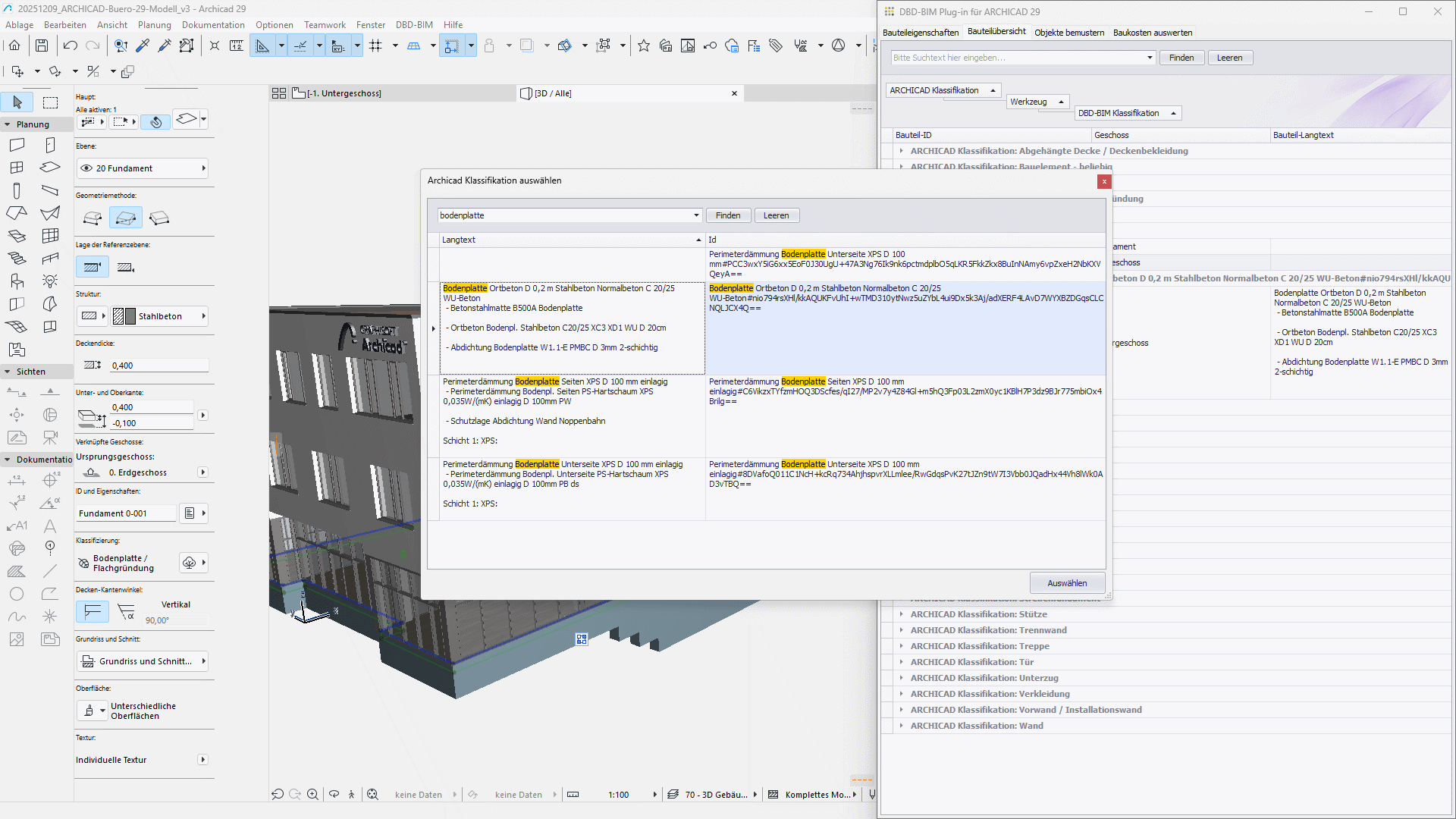
Task: Select first Decken-Kantenwinkel edge option
Action: coord(93,611)
